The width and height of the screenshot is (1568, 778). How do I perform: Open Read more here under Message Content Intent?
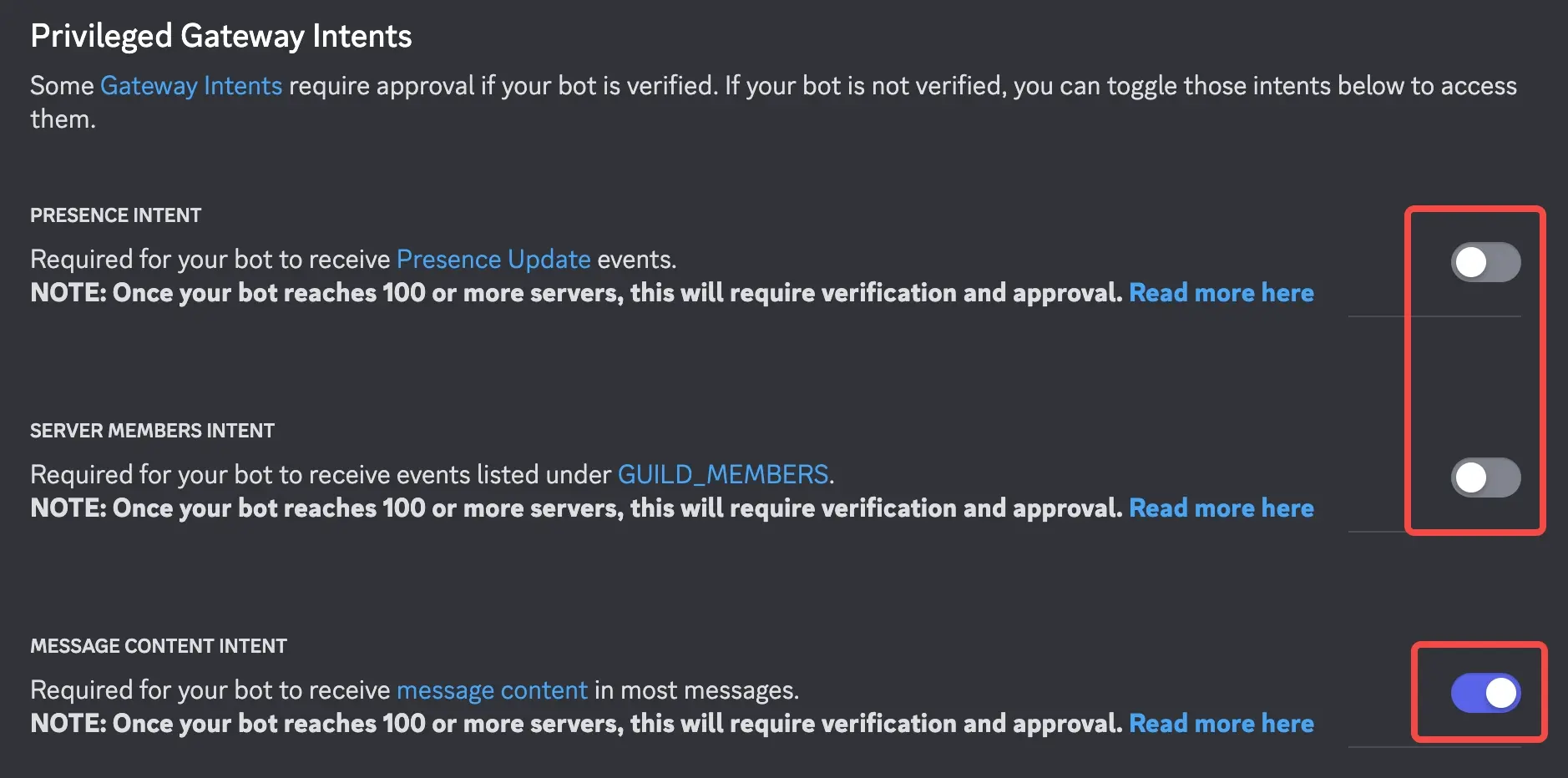pos(1222,724)
